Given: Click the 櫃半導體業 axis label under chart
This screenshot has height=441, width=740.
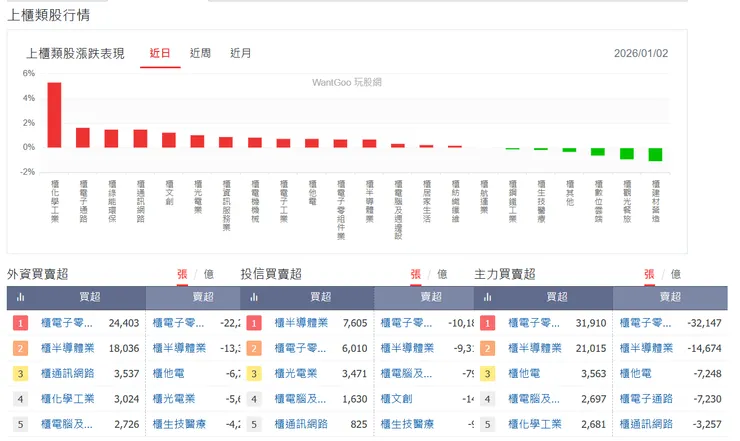Looking at the screenshot, I should tap(370, 201).
